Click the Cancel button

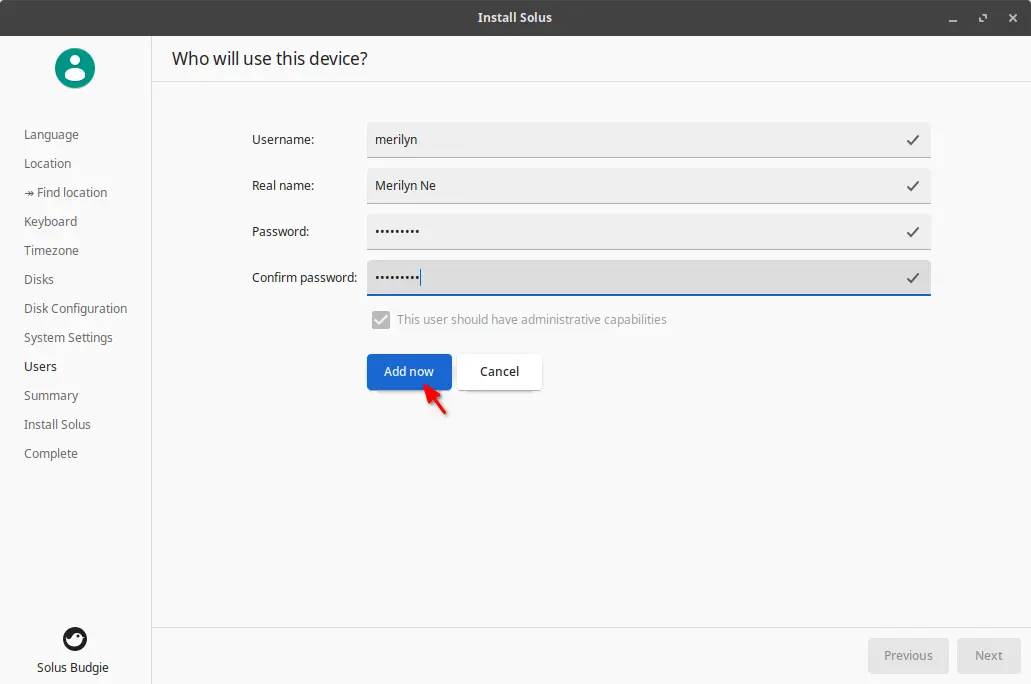[x=500, y=372]
